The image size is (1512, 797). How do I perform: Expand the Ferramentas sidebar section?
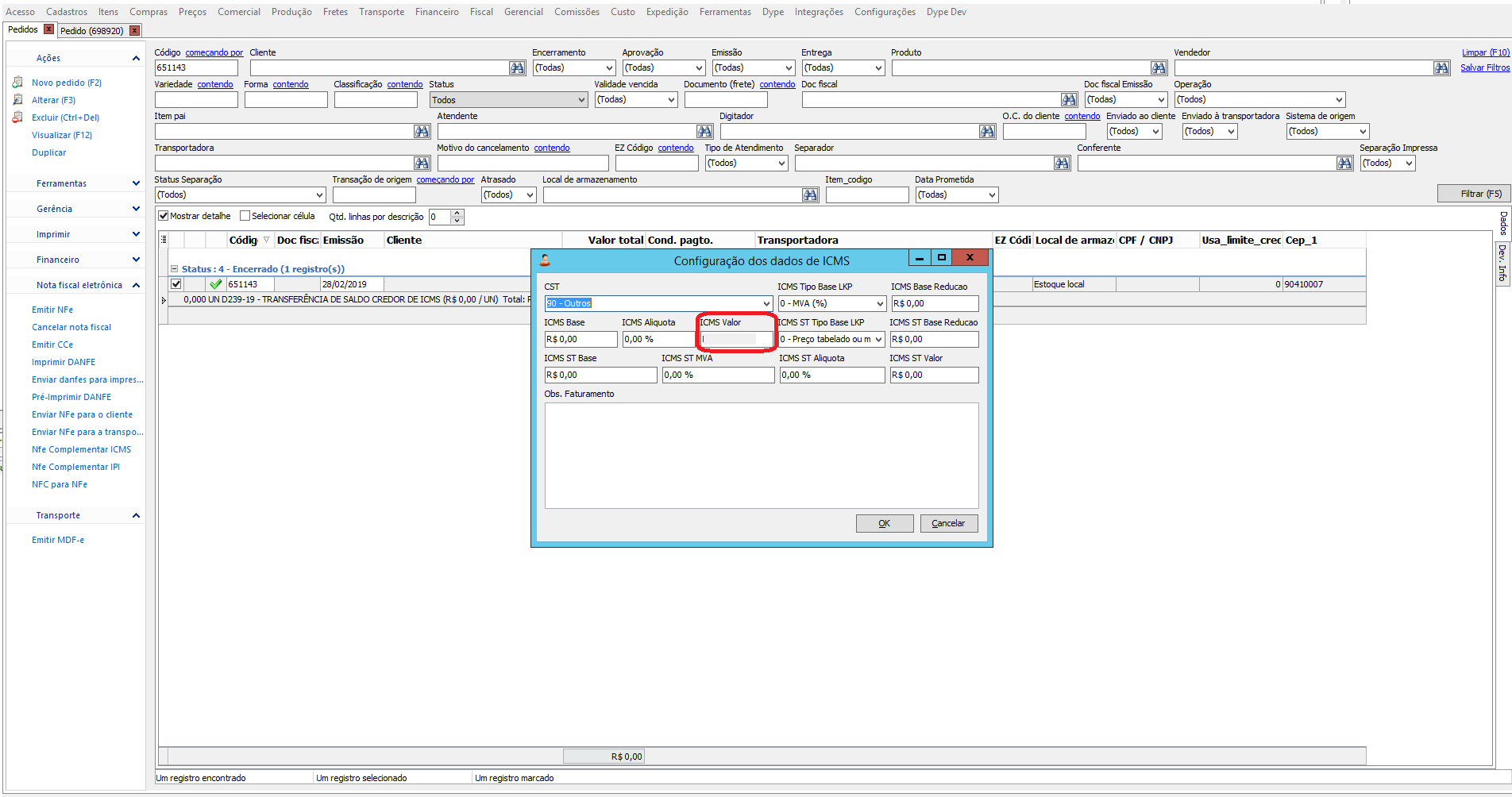pyautogui.click(x=136, y=183)
